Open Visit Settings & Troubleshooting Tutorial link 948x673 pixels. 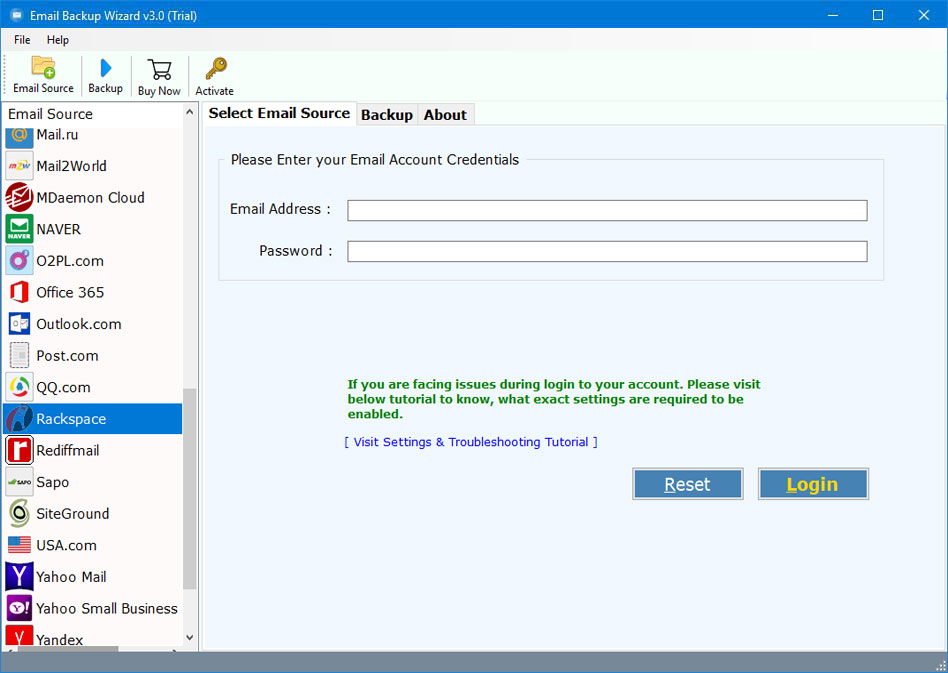(471, 442)
